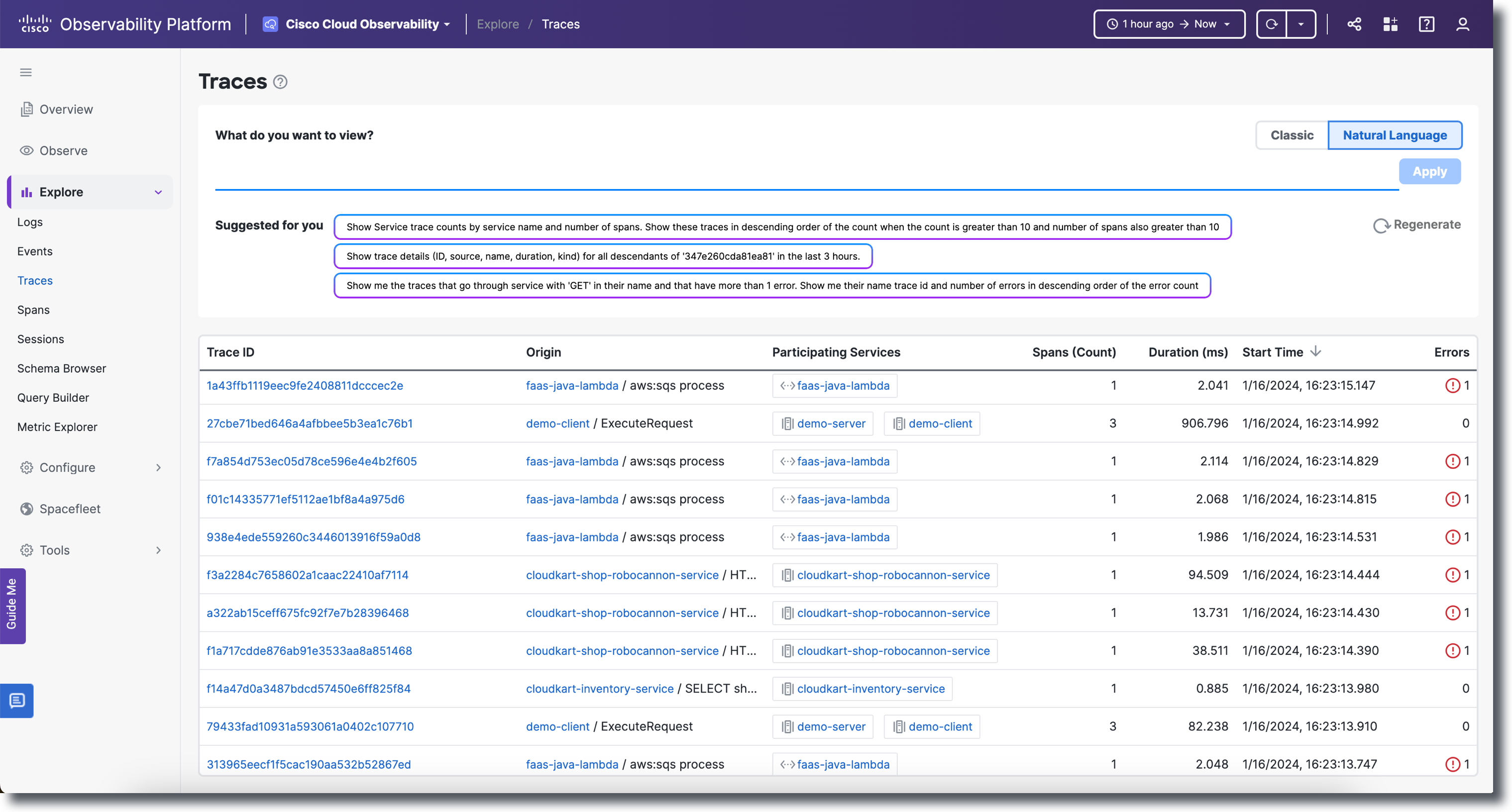The height and width of the screenshot is (812, 1512).
Task: Click the Apply button
Action: [x=1429, y=171]
